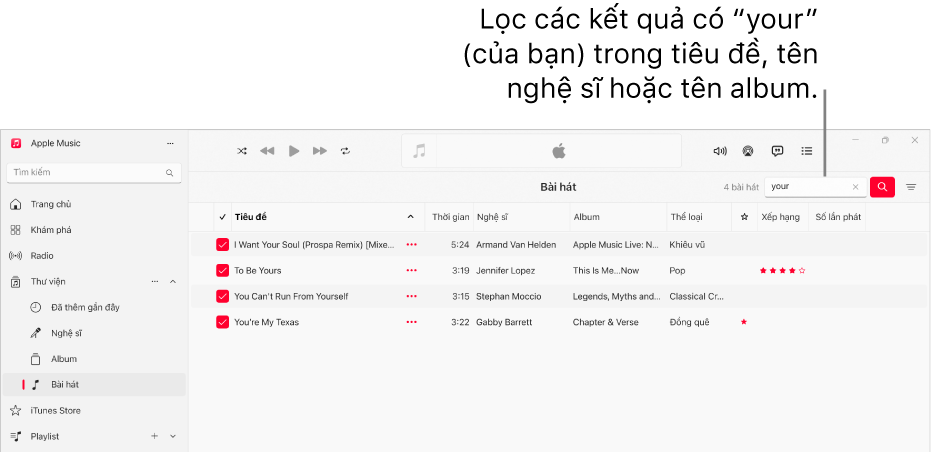Image resolution: width=934 pixels, height=452 pixels.
Task: Sort by Nghệ sĩ column
Action: (492, 217)
